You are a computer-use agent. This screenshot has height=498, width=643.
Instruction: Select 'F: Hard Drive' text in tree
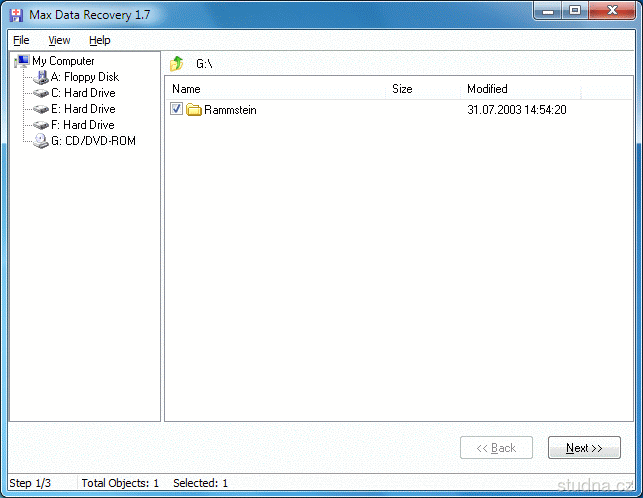83,125
